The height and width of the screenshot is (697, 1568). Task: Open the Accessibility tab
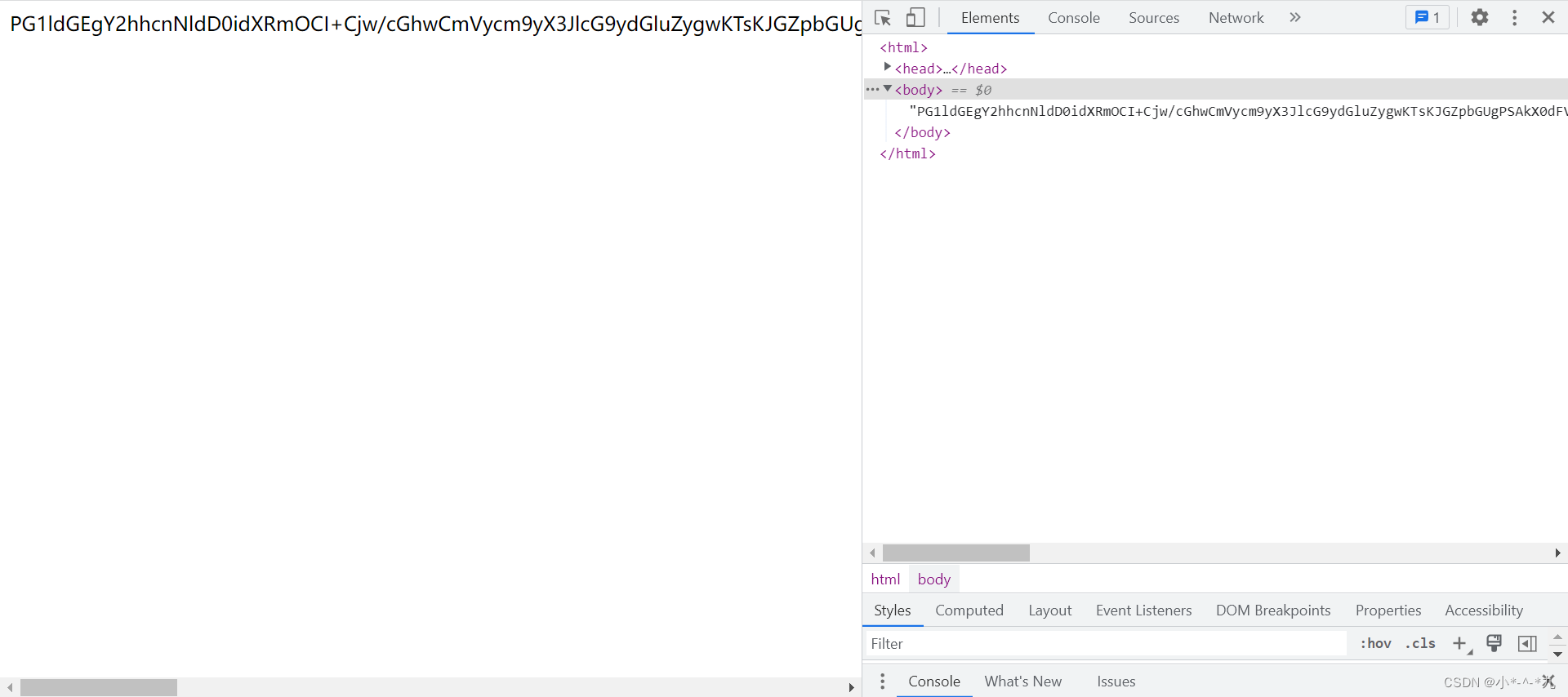tap(1483, 610)
